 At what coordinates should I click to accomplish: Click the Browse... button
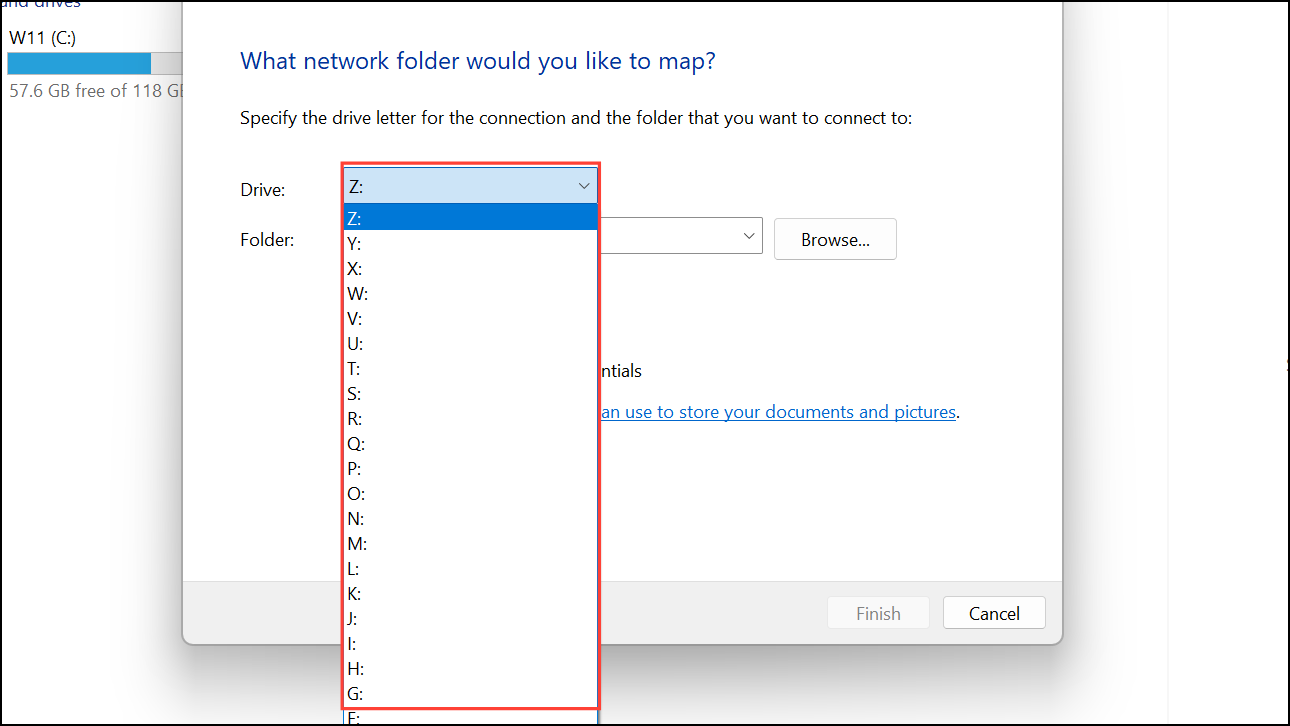click(x=835, y=239)
